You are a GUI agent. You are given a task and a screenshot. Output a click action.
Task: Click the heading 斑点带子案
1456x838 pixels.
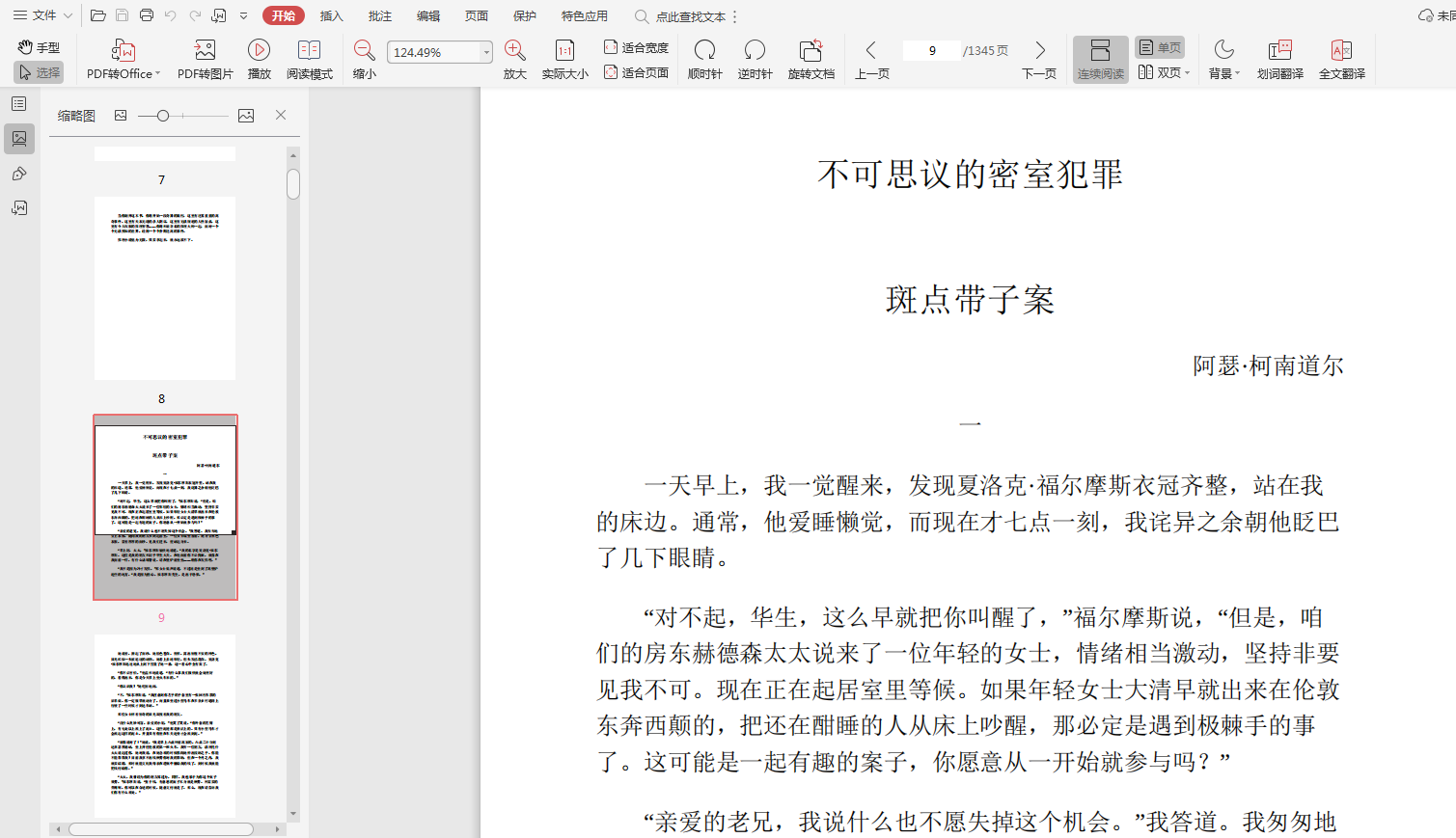coord(970,300)
